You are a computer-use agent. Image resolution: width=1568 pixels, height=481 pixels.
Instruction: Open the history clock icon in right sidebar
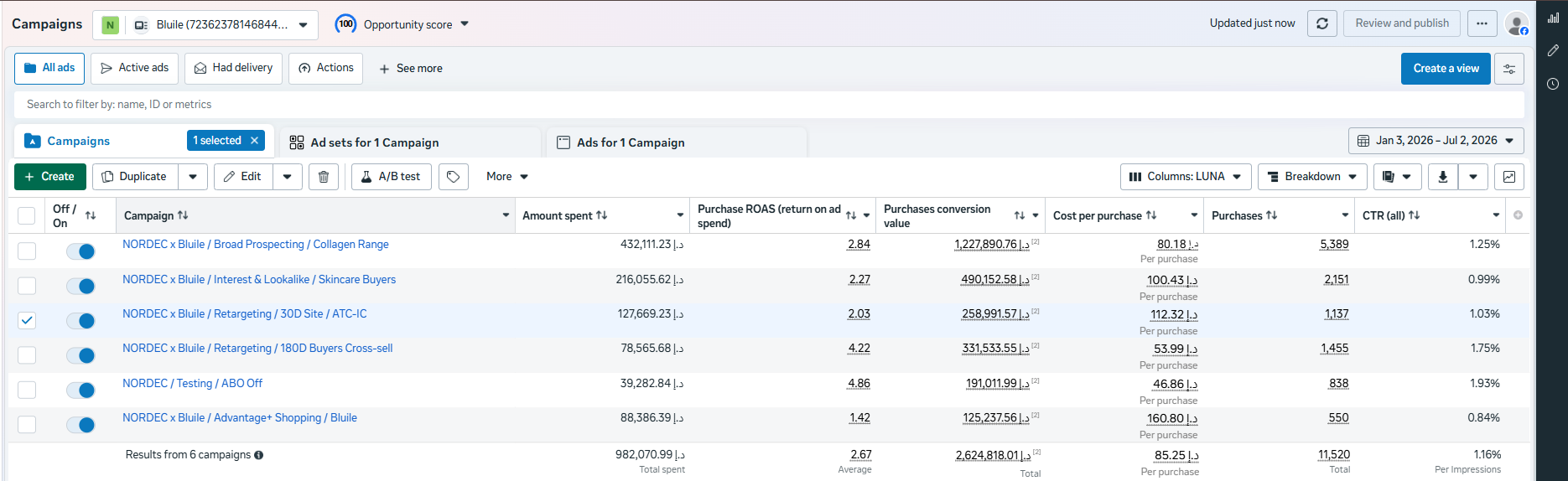[x=1553, y=84]
